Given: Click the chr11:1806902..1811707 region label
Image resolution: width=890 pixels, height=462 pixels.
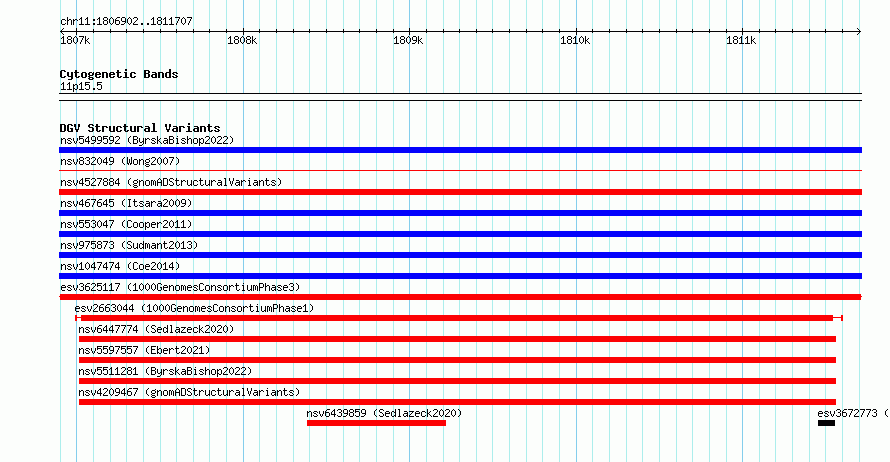Looking at the screenshot, I should pos(126,21).
